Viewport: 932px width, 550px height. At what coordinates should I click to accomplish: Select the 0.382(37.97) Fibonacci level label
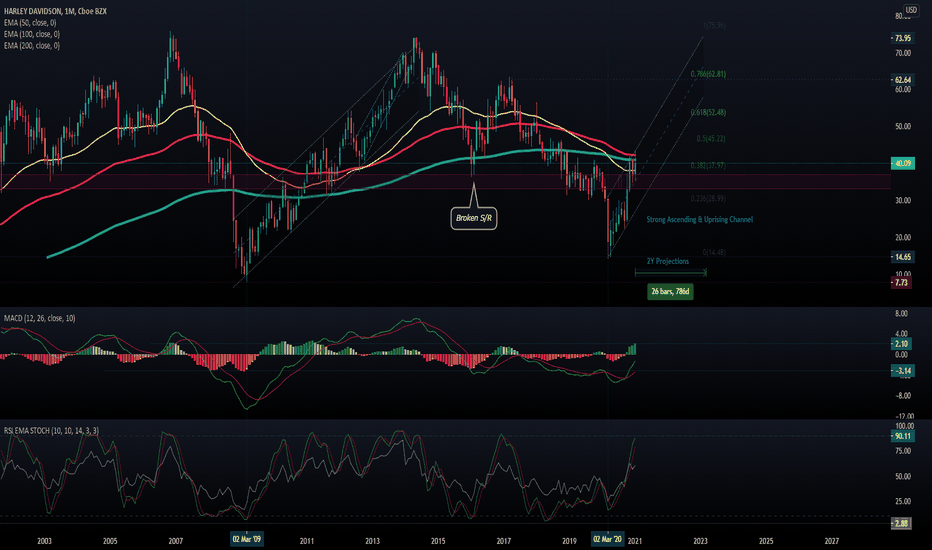[708, 165]
